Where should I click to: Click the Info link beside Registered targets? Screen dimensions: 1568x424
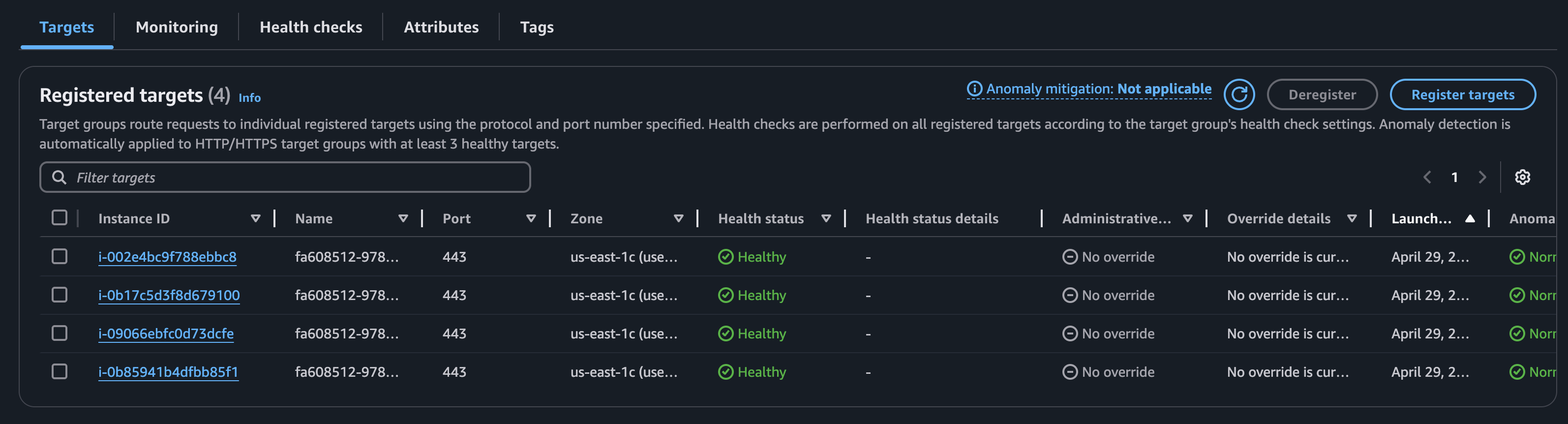point(249,97)
